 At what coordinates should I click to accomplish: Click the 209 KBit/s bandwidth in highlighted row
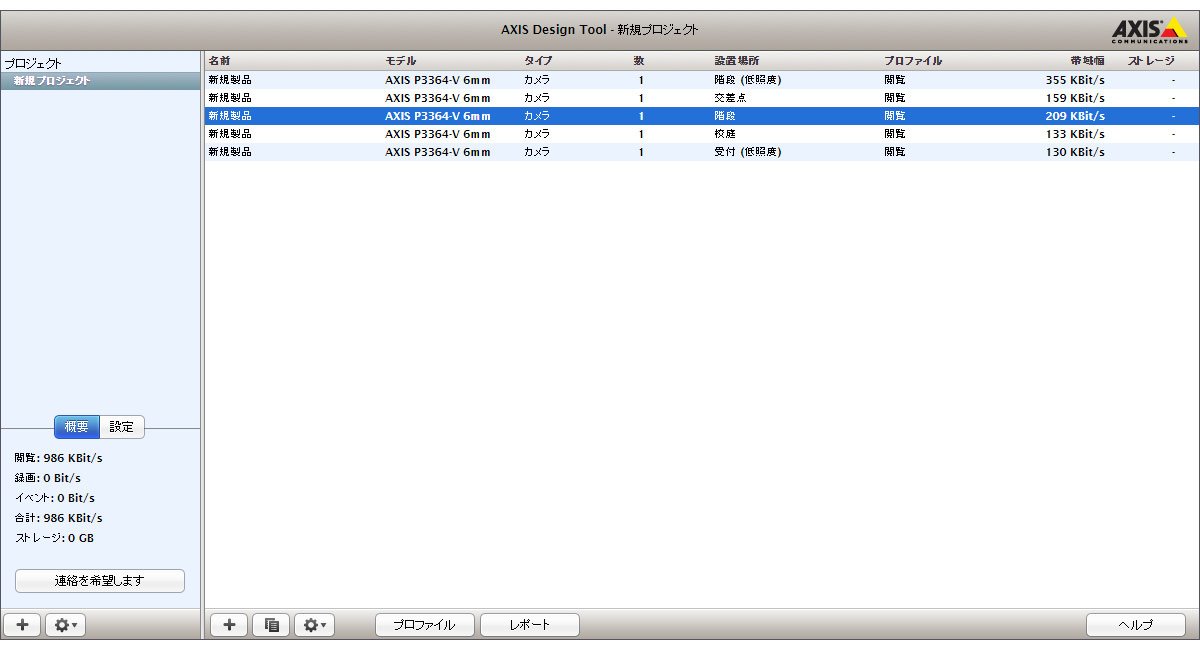(x=1075, y=116)
